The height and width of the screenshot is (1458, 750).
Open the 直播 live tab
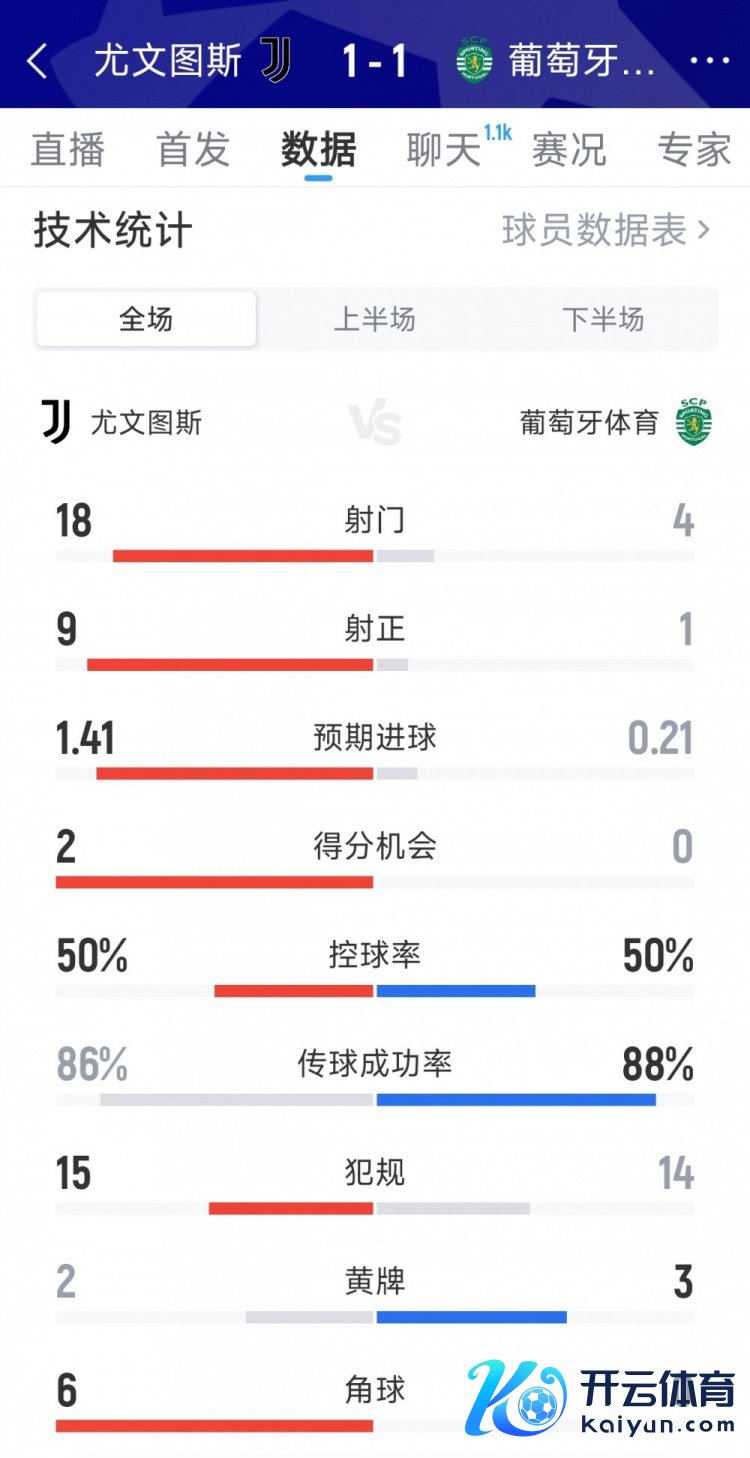(68, 150)
